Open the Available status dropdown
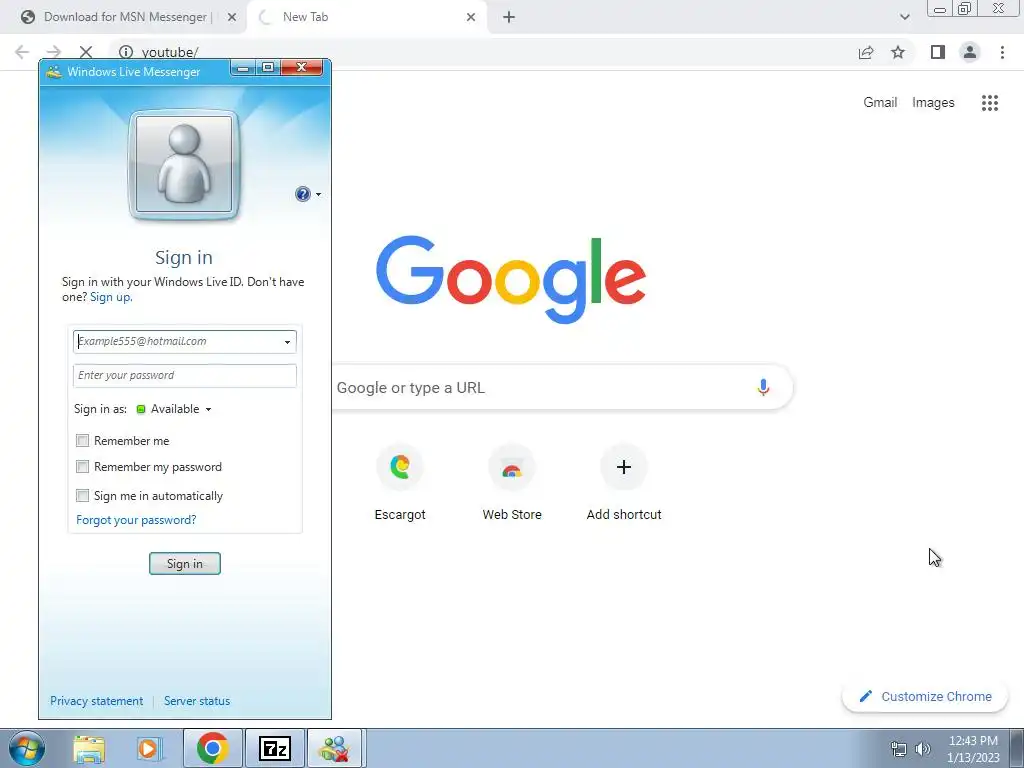 [x=174, y=409]
